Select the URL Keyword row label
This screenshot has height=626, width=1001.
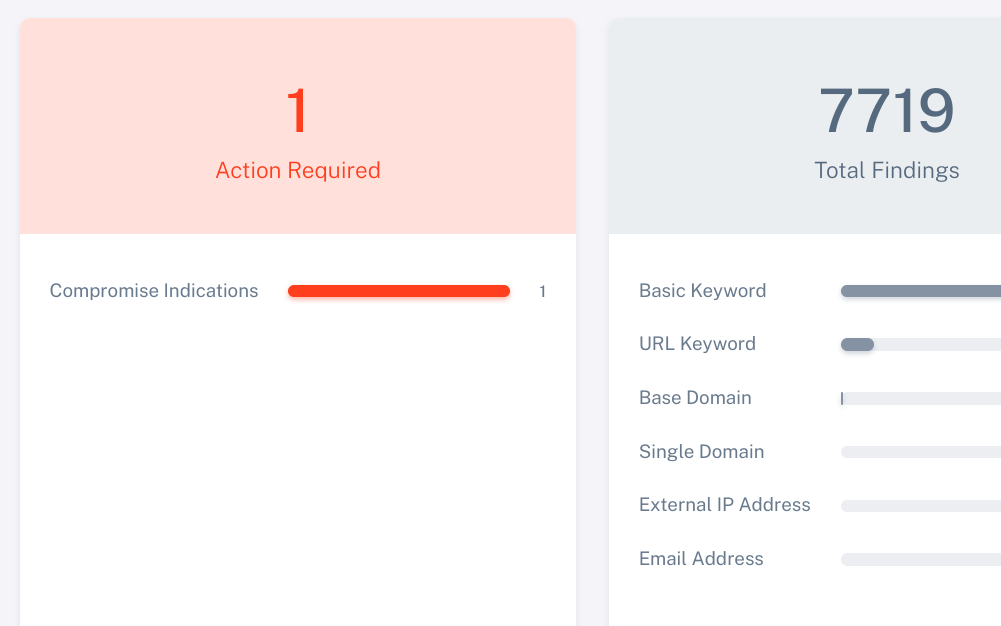point(697,344)
